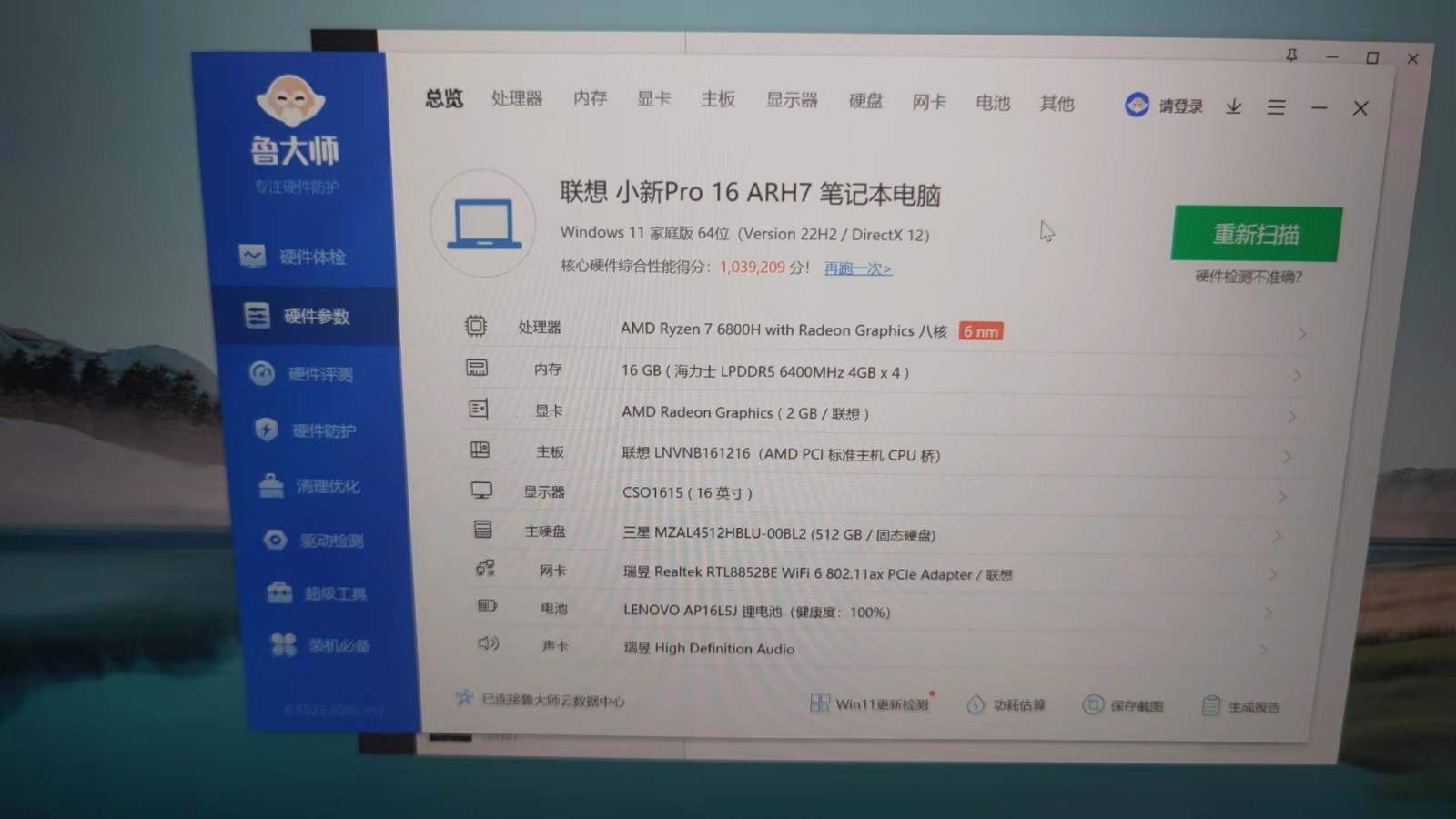Switch to the 处理器 tab
The image size is (1456, 819).
click(x=517, y=98)
